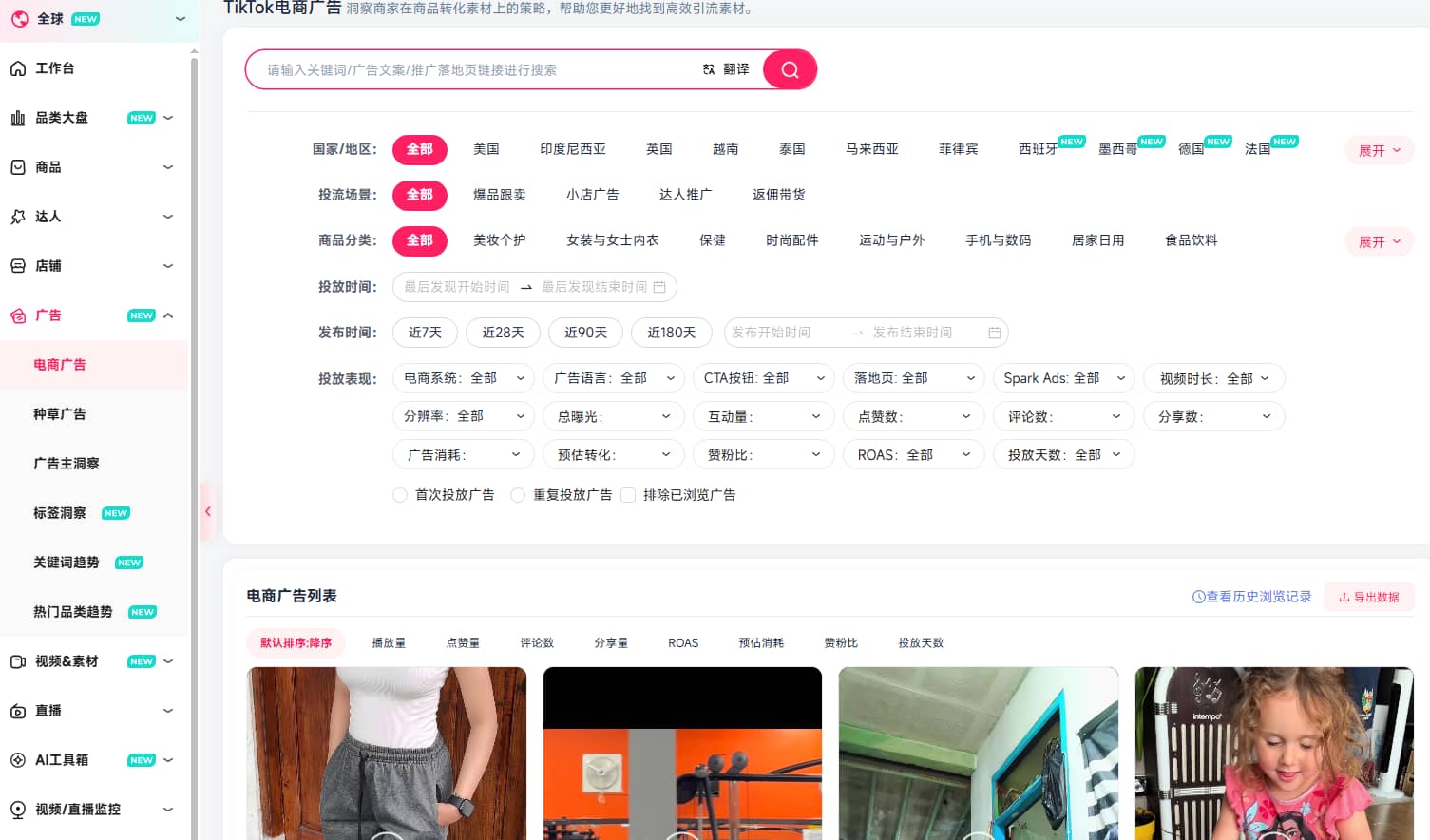Select the 直播 live streaming sidebar icon

(x=17, y=710)
